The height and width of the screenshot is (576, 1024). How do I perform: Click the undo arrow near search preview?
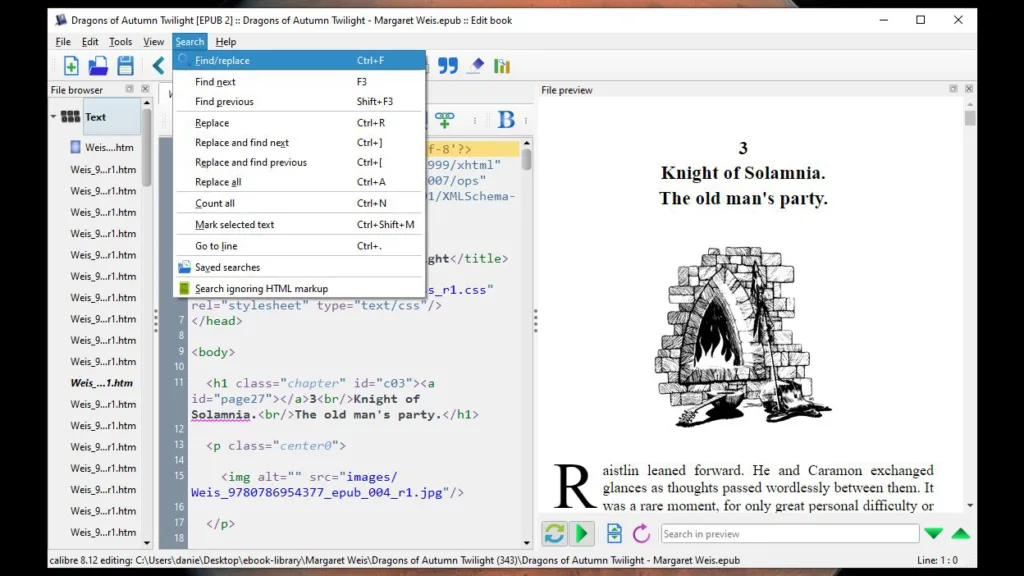coord(641,533)
